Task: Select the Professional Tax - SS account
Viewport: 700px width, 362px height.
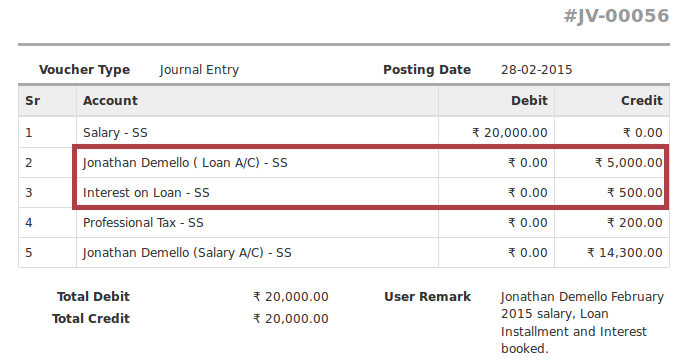Action: coord(143,223)
